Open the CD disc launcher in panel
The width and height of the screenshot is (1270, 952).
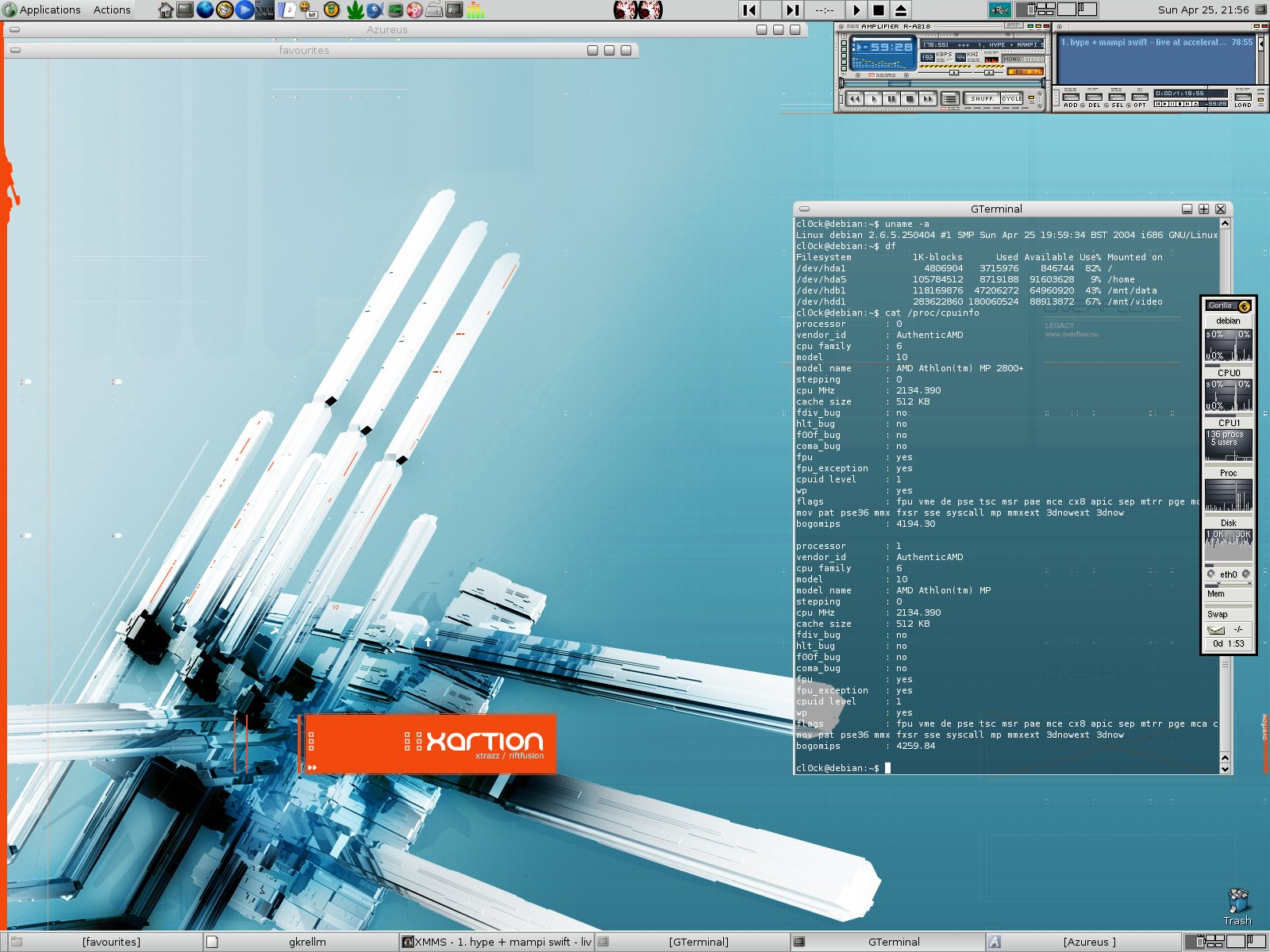point(414,10)
